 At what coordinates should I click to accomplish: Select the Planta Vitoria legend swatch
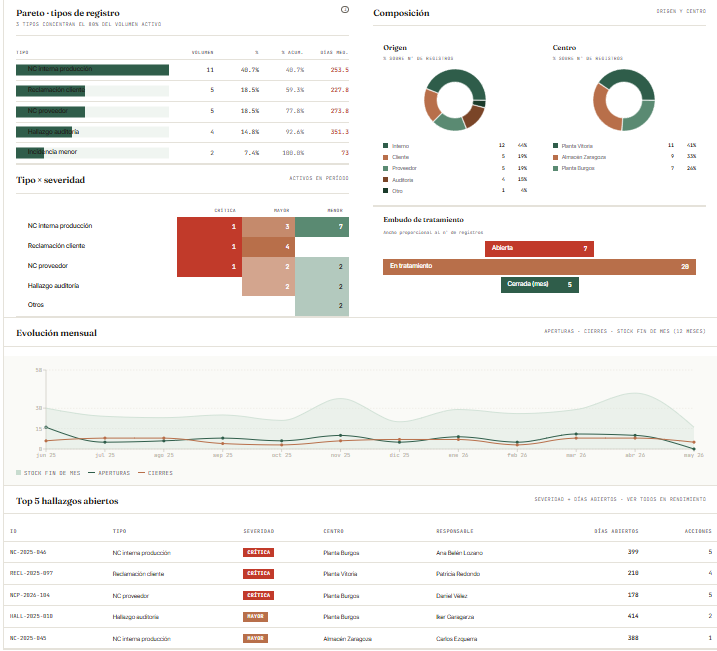click(x=556, y=146)
